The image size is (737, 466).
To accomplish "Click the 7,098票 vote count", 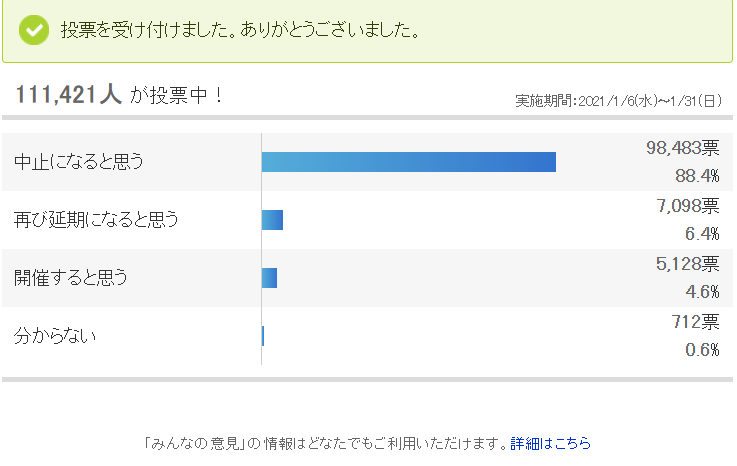I will pos(688,205).
